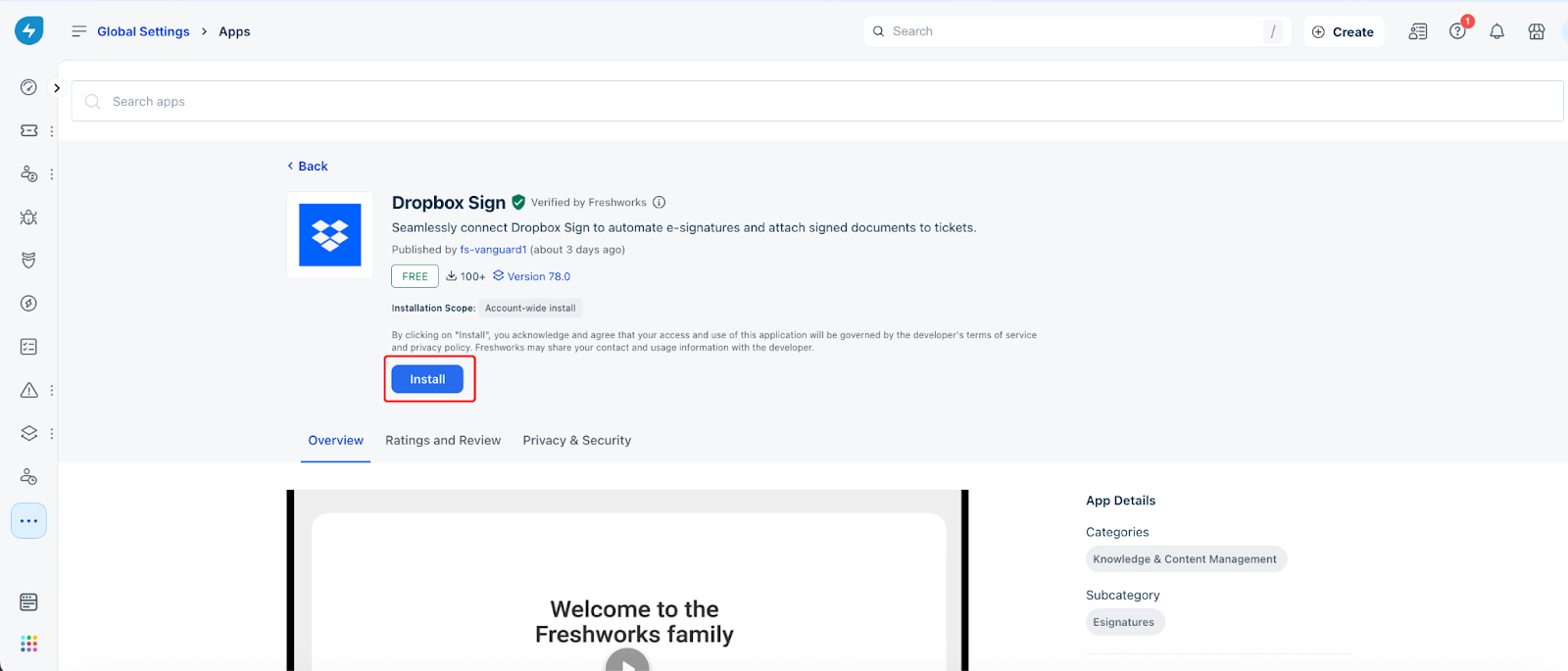
Task: Open the three-dot menu beside the layers icon
Action: [52, 433]
